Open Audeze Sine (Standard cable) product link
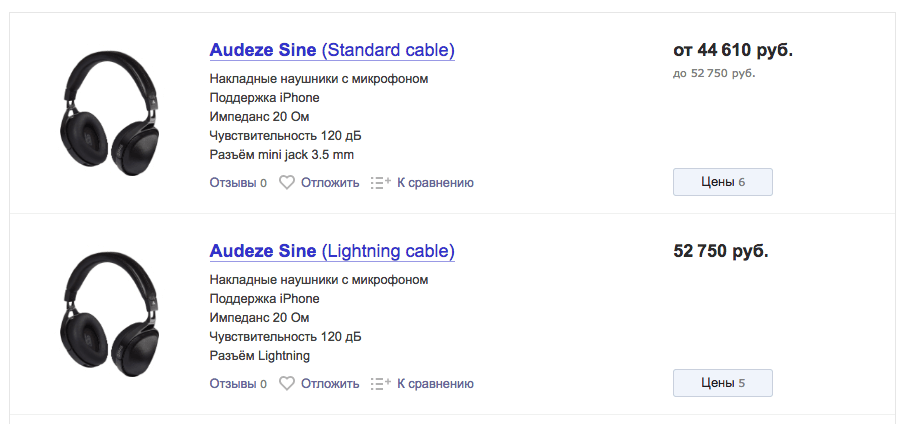This screenshot has width=904, height=424. click(332, 50)
